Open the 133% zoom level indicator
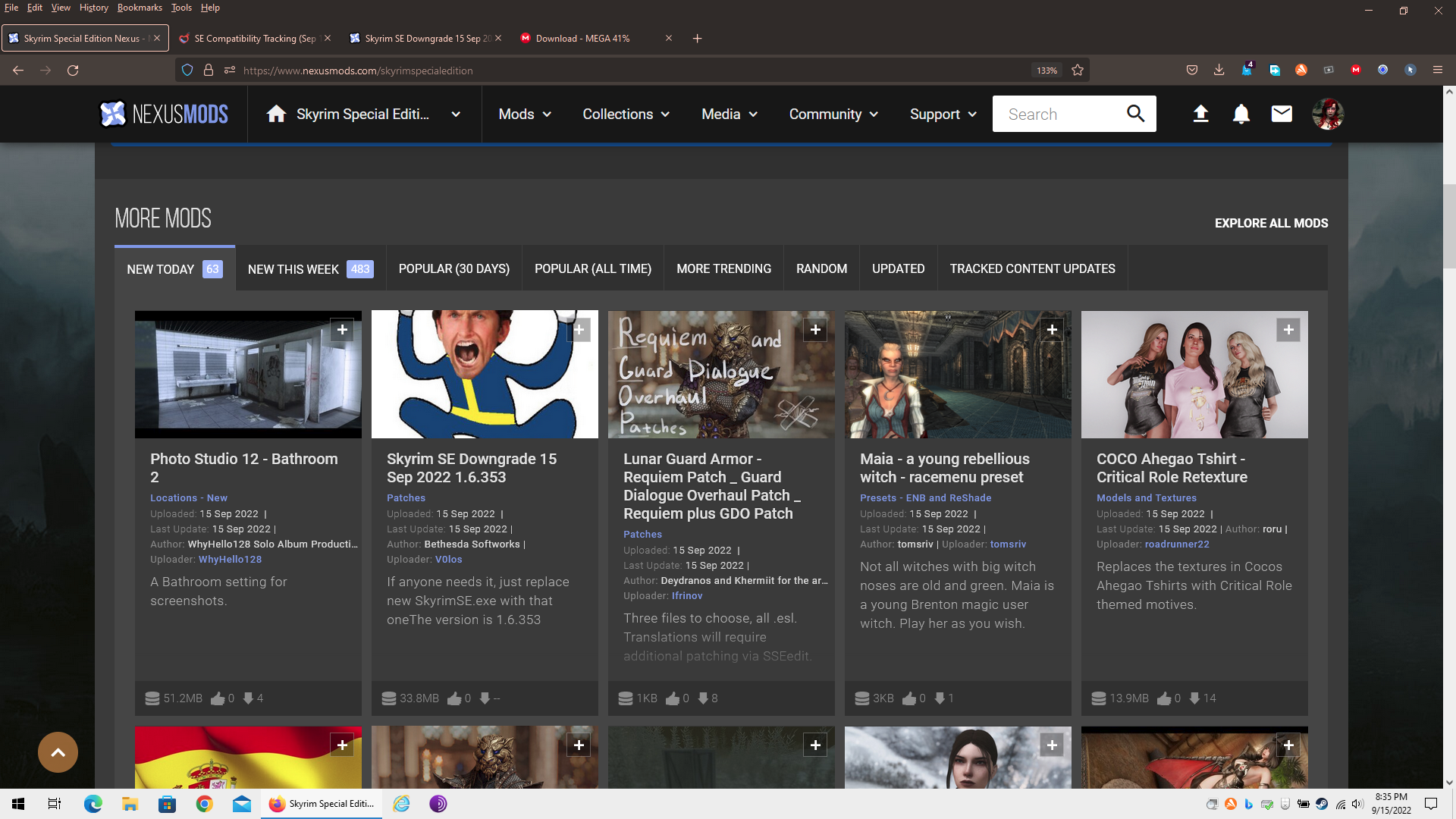 coord(1046,71)
